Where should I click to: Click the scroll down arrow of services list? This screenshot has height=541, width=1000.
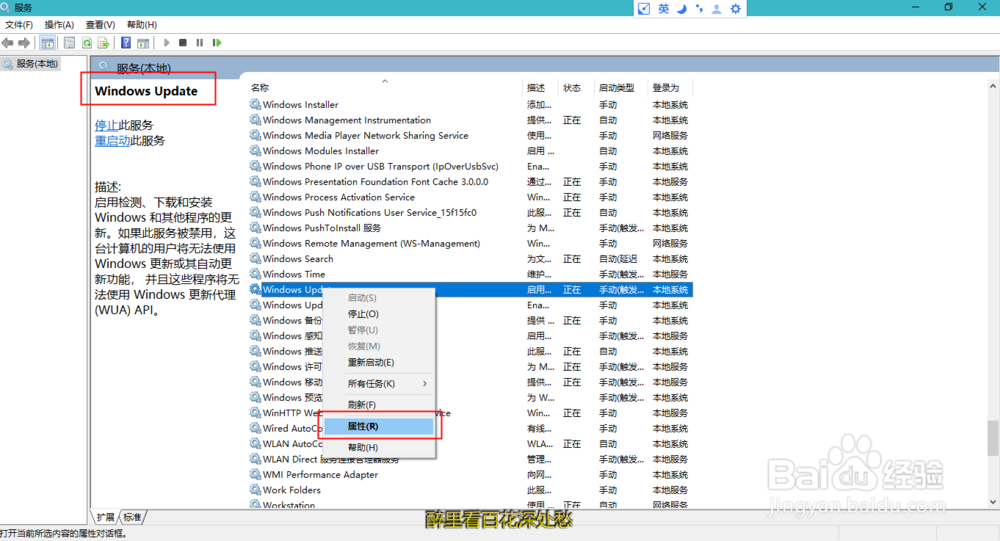pos(993,502)
